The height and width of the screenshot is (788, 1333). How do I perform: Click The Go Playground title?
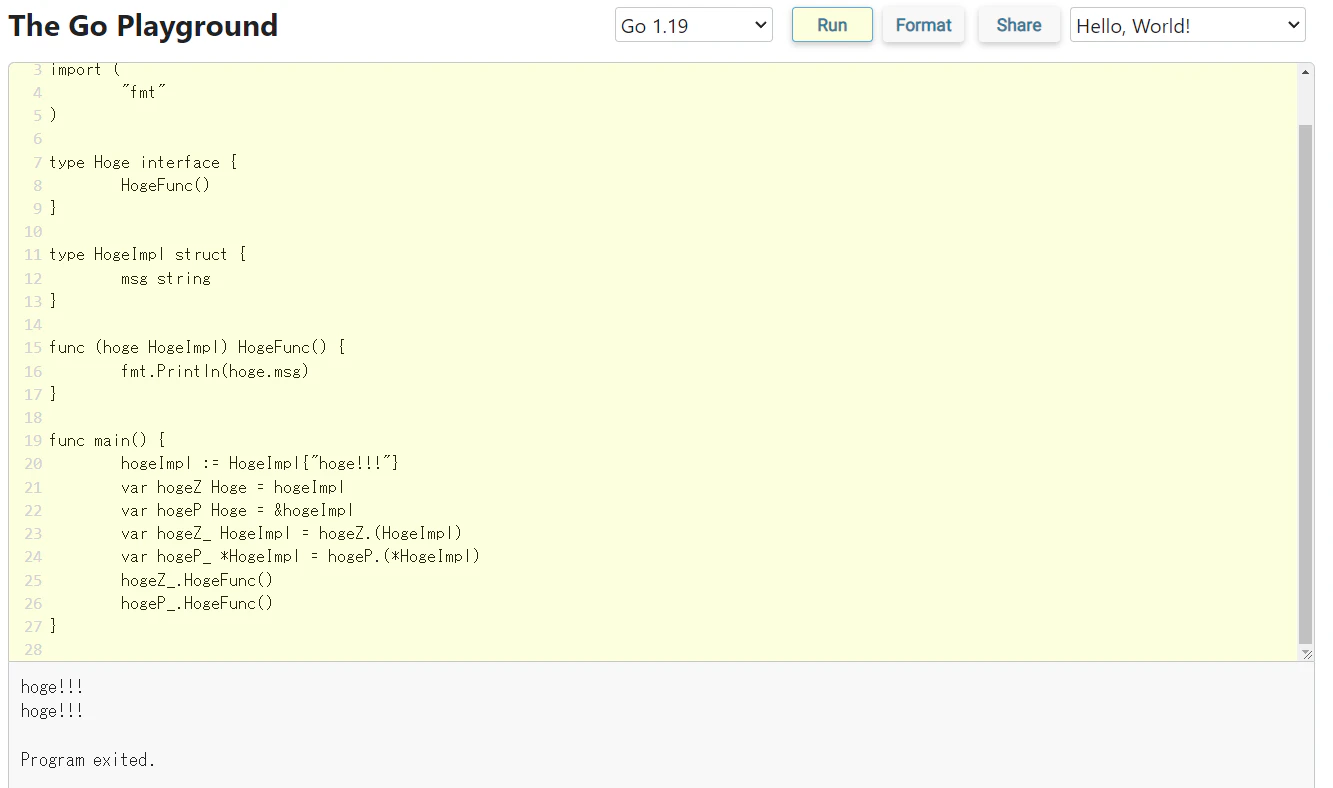(x=143, y=26)
